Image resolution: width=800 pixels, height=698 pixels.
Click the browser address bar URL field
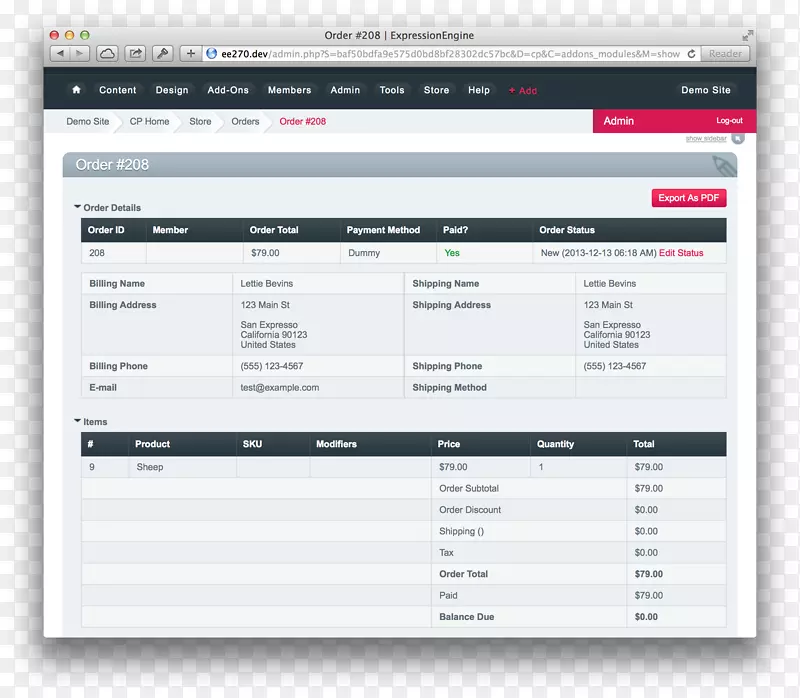[445, 54]
